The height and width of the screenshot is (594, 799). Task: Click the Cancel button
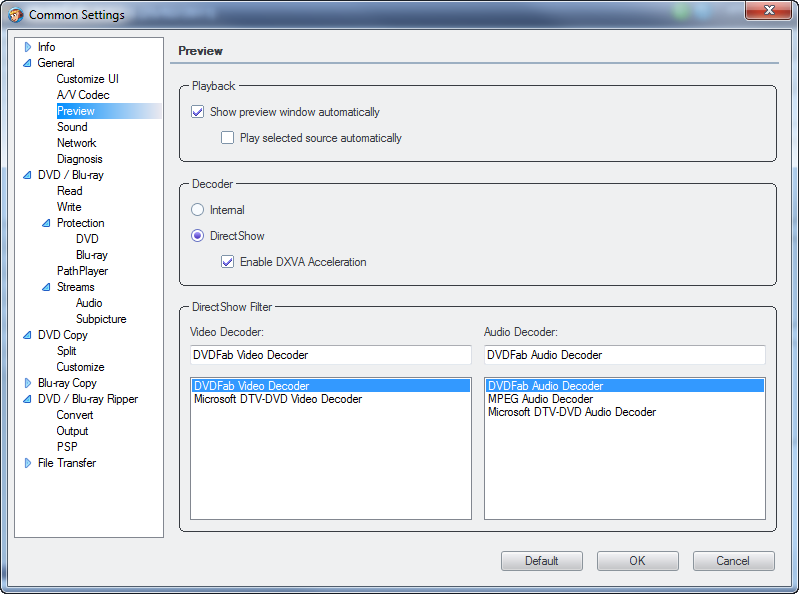point(733,561)
